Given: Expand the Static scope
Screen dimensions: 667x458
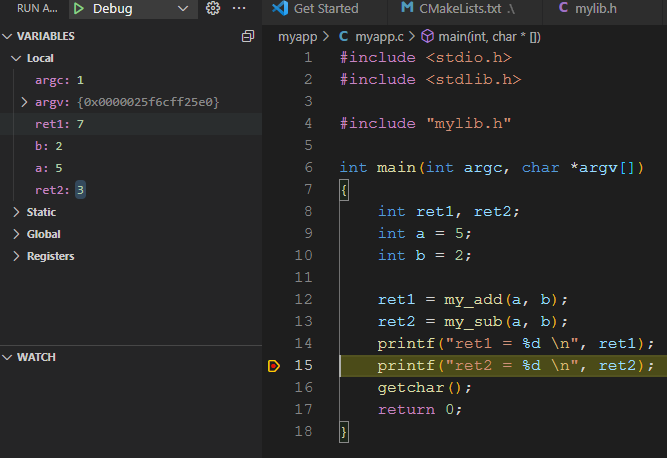Looking at the screenshot, I should point(16,212).
